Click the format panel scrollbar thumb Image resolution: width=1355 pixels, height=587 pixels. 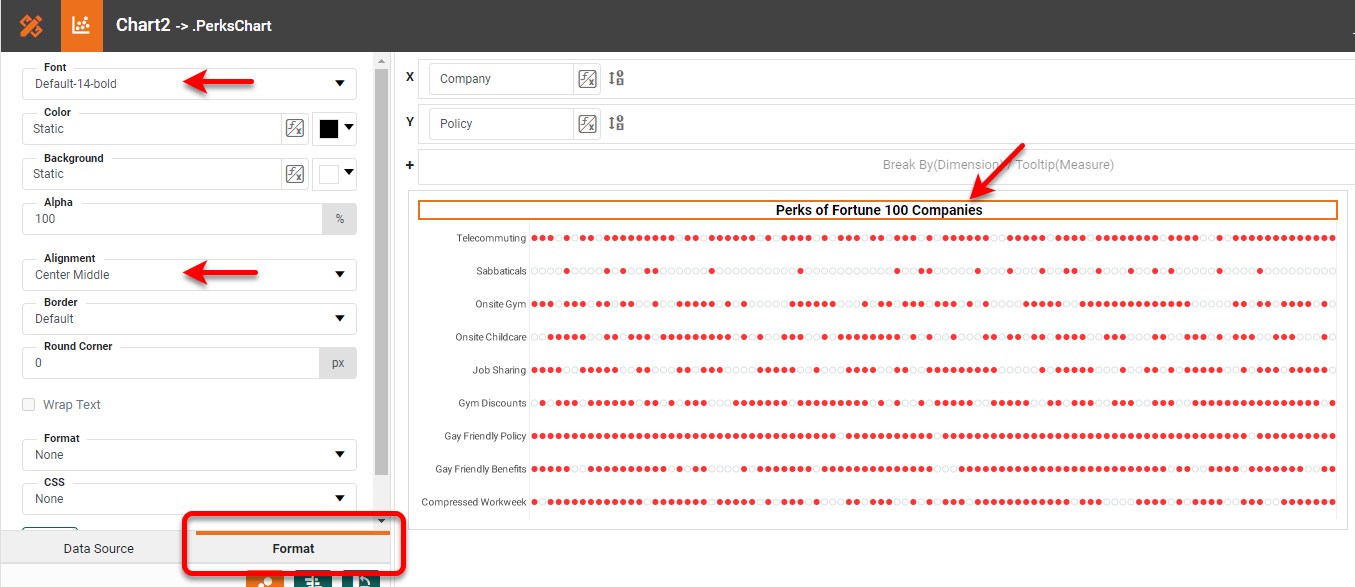point(381,270)
